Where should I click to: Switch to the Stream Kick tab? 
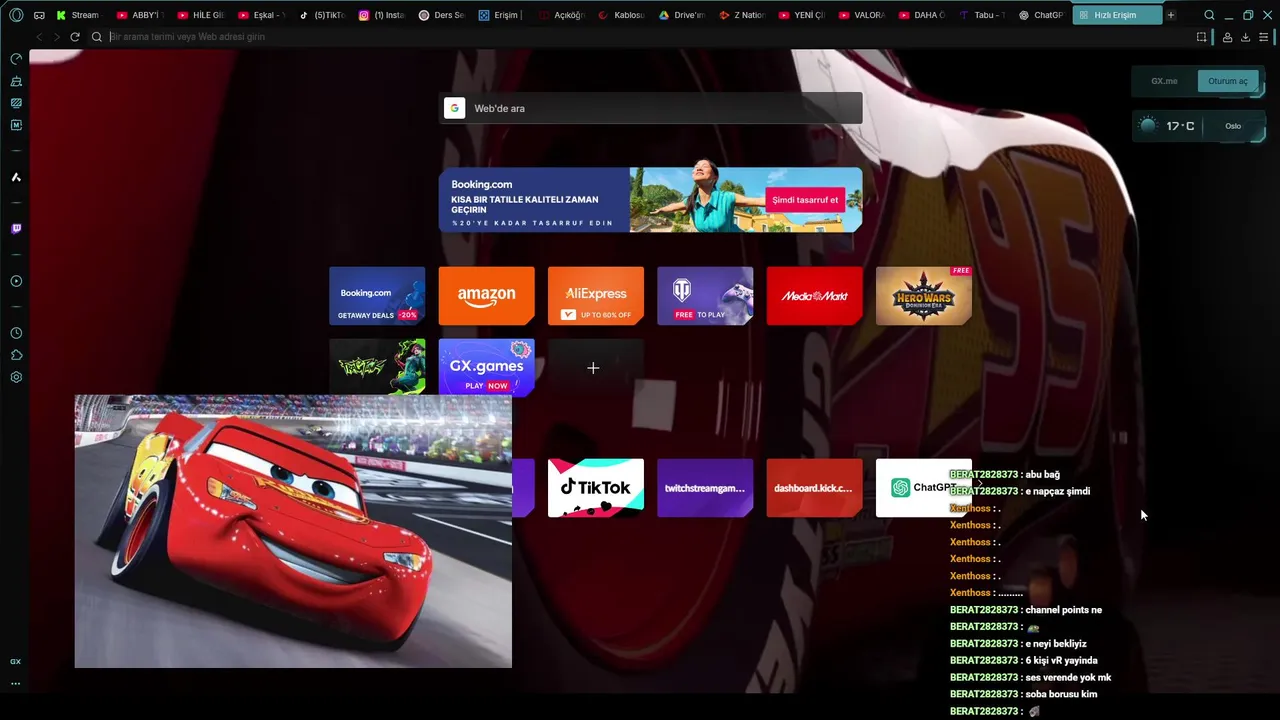click(78, 15)
